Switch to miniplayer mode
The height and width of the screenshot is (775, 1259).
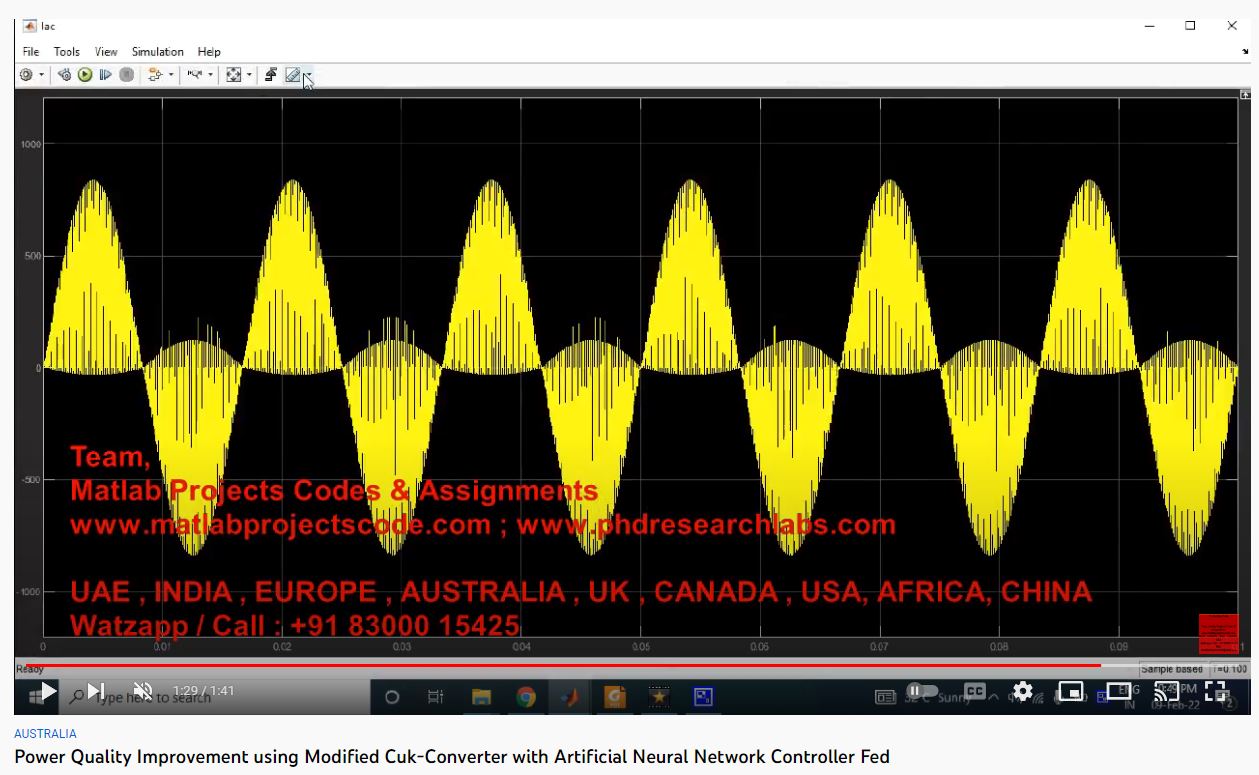(x=1071, y=691)
